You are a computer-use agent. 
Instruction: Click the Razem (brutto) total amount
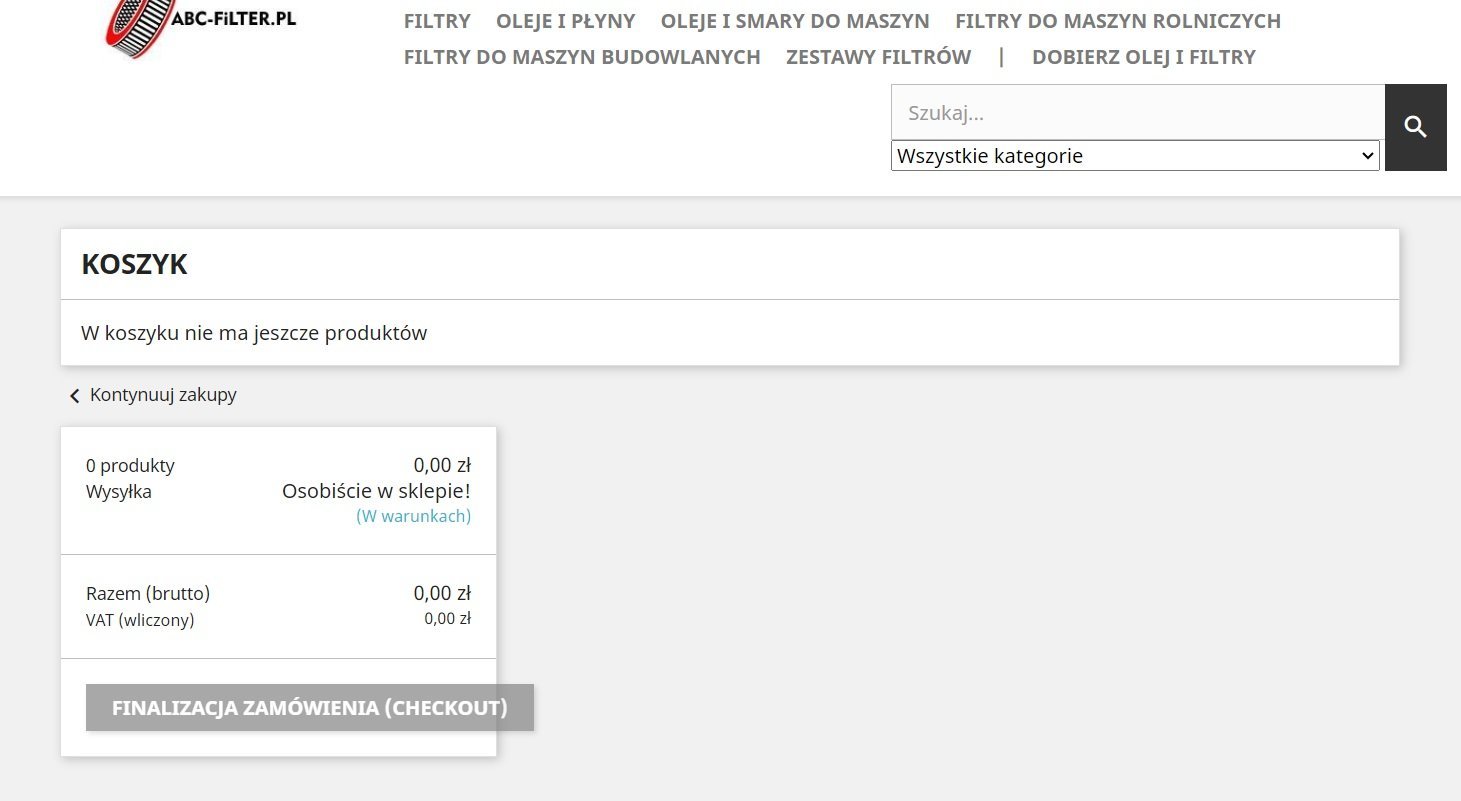442,593
